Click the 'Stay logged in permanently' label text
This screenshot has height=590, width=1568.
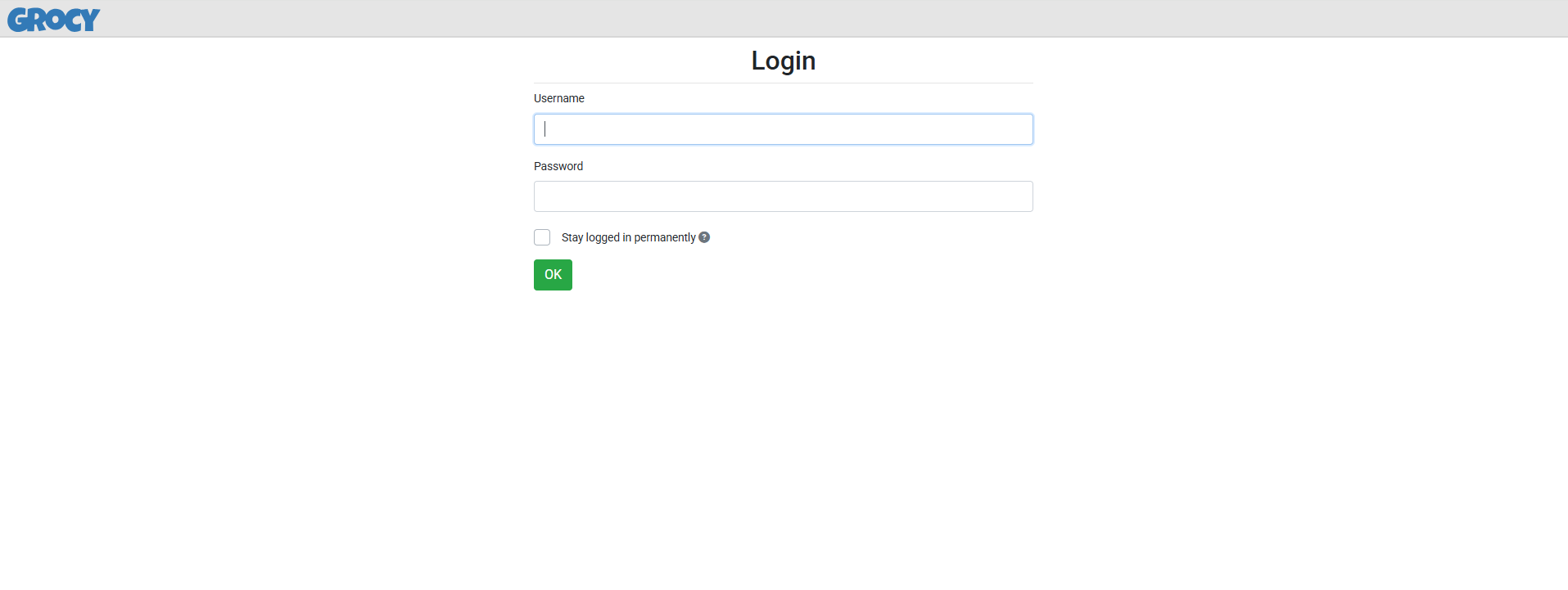[628, 237]
